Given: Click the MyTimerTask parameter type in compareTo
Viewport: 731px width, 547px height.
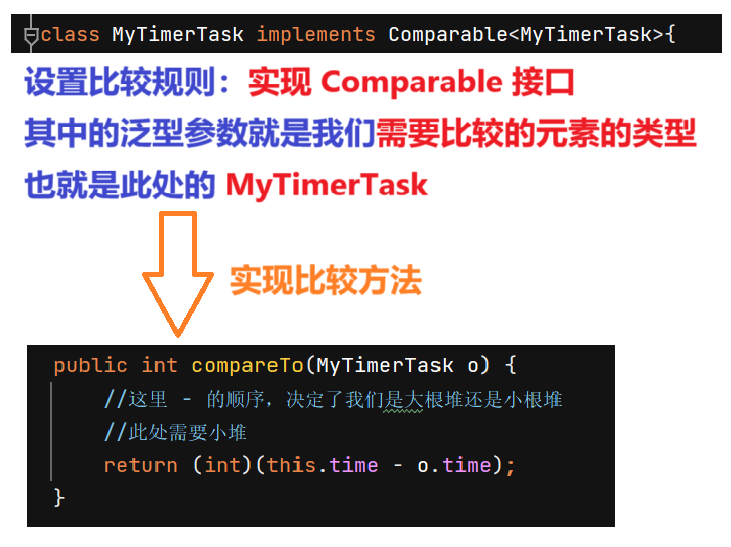Looking at the screenshot, I should coord(385,365).
